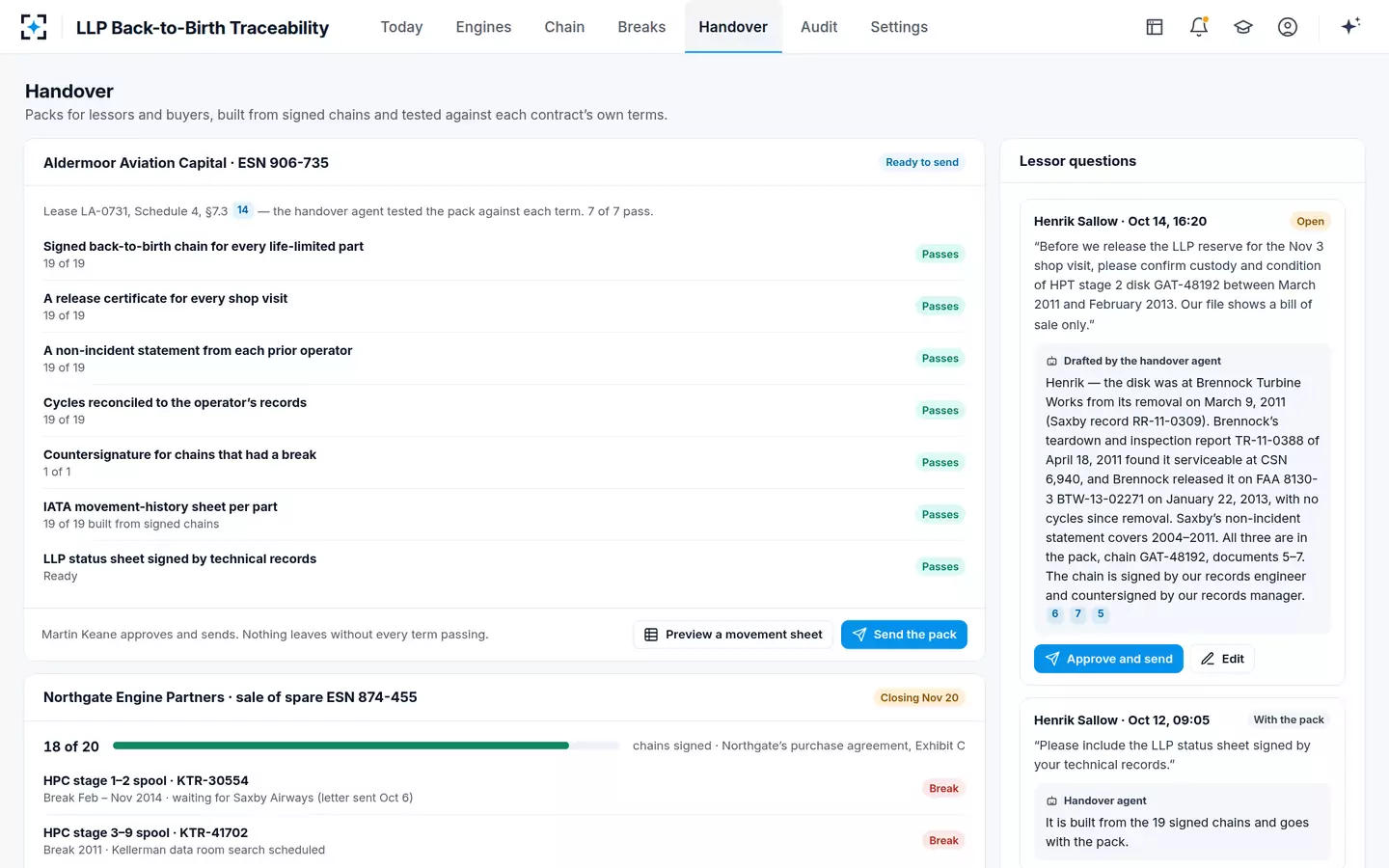Switch to the Today tab

click(401, 27)
